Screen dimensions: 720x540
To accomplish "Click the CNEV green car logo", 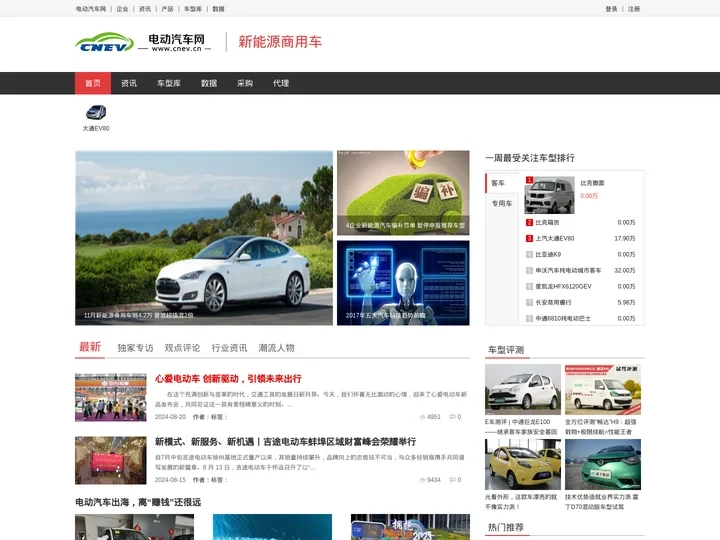I will coord(105,42).
